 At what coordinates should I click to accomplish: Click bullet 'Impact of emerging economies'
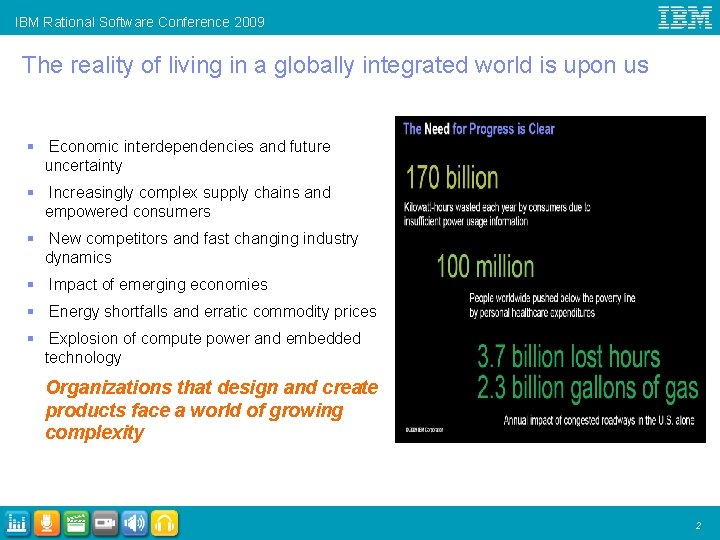click(158, 285)
